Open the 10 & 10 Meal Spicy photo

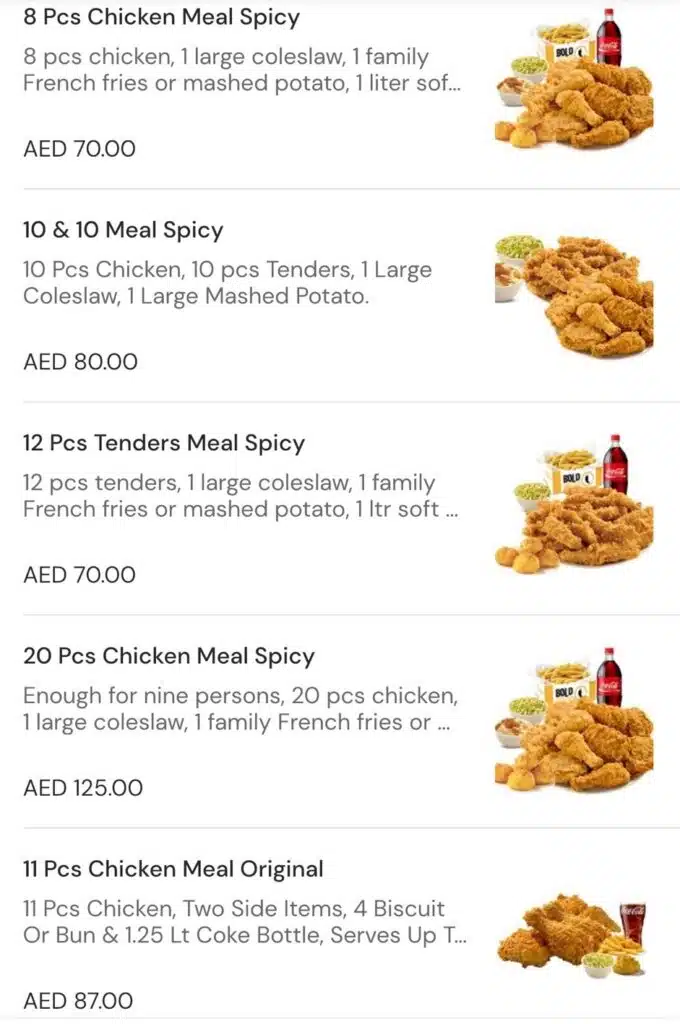[574, 296]
